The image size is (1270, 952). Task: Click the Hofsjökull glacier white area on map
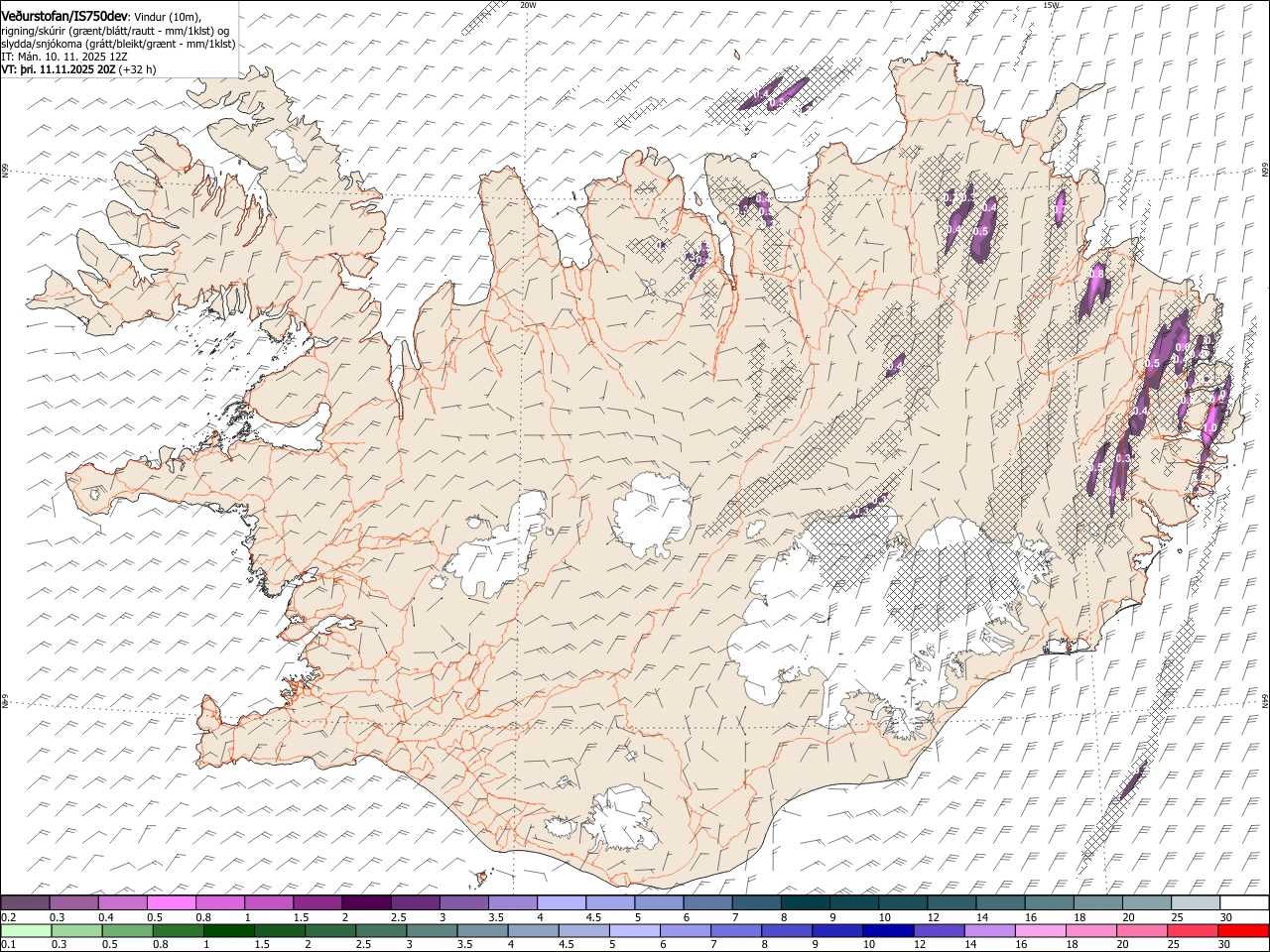click(x=653, y=514)
